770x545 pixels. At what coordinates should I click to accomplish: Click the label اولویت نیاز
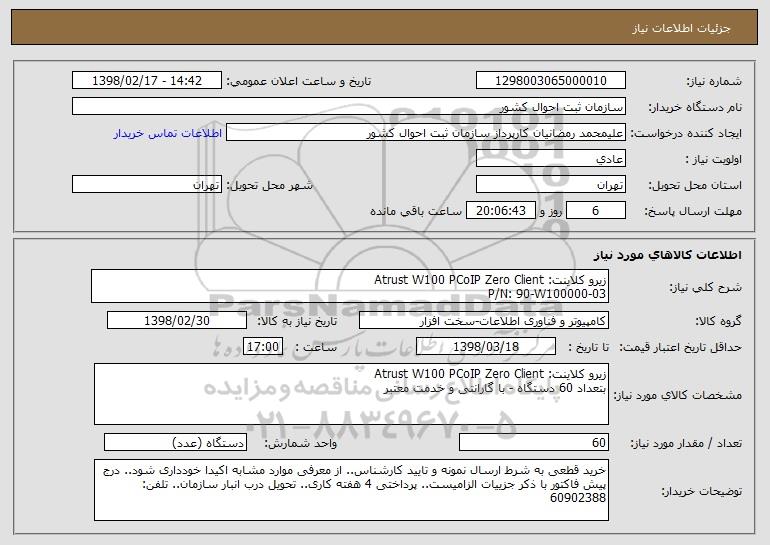click(714, 160)
